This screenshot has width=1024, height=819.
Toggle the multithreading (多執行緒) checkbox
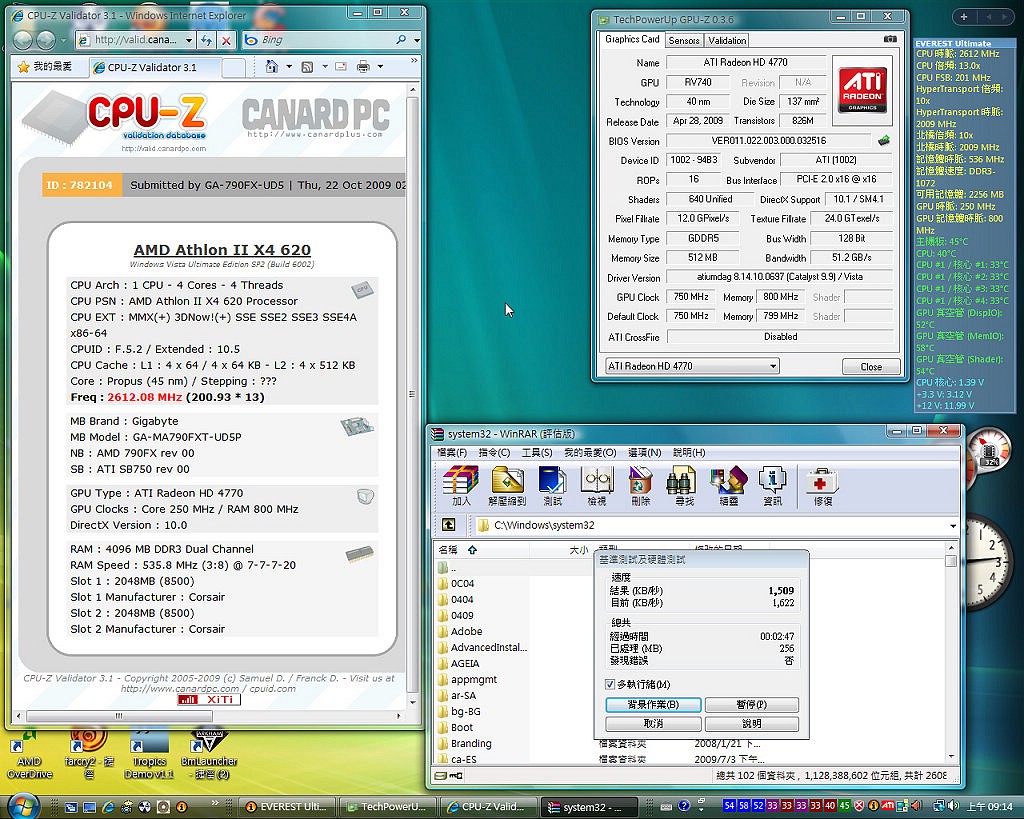pyautogui.click(x=610, y=684)
